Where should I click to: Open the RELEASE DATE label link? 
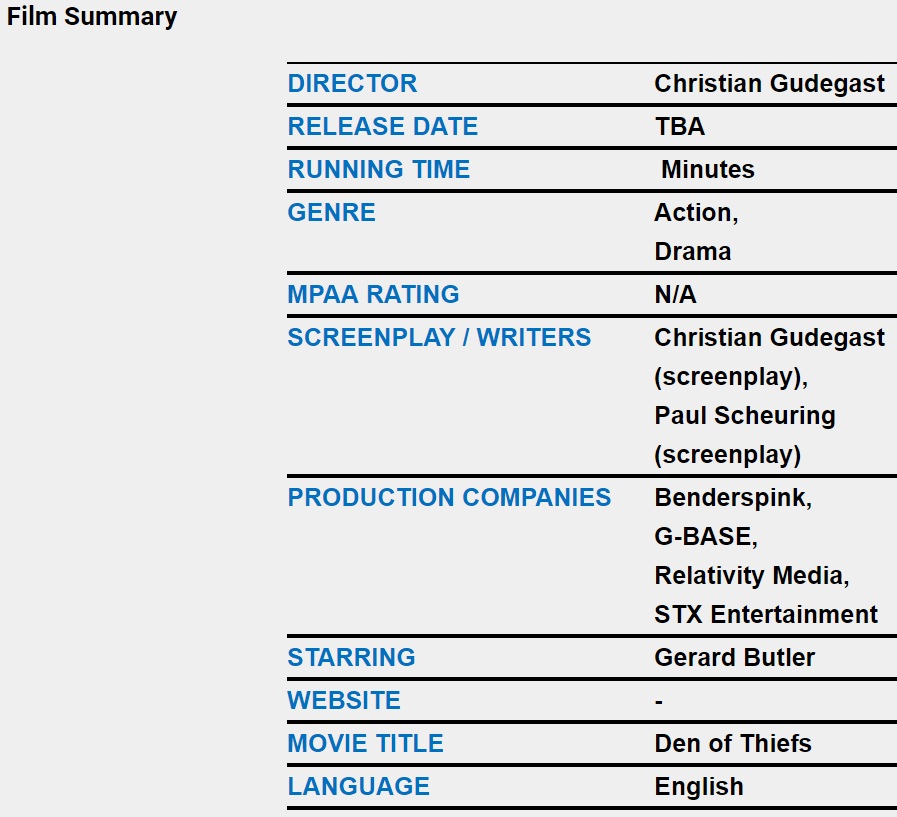click(x=383, y=127)
